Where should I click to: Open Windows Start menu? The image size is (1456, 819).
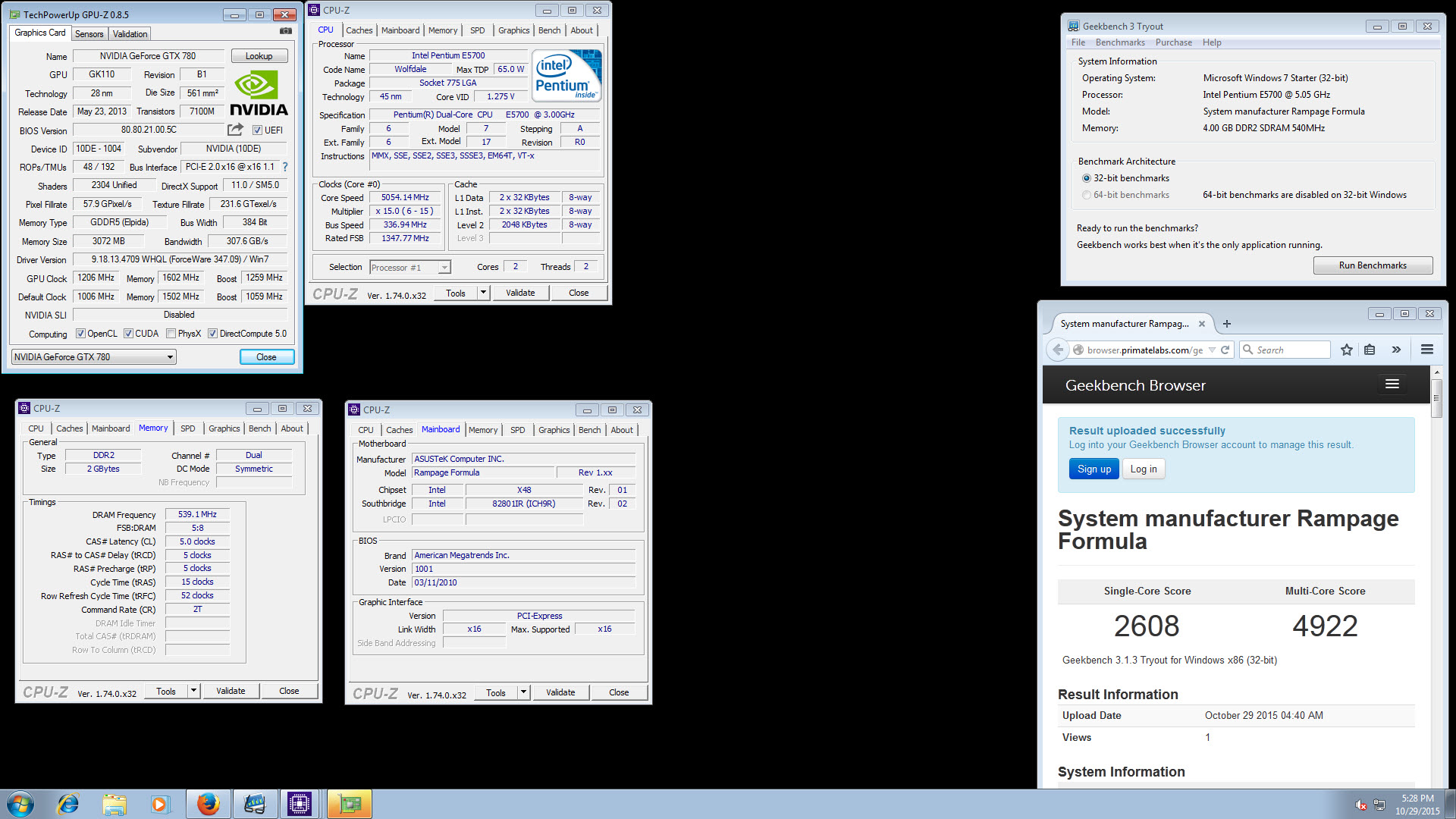(x=20, y=804)
